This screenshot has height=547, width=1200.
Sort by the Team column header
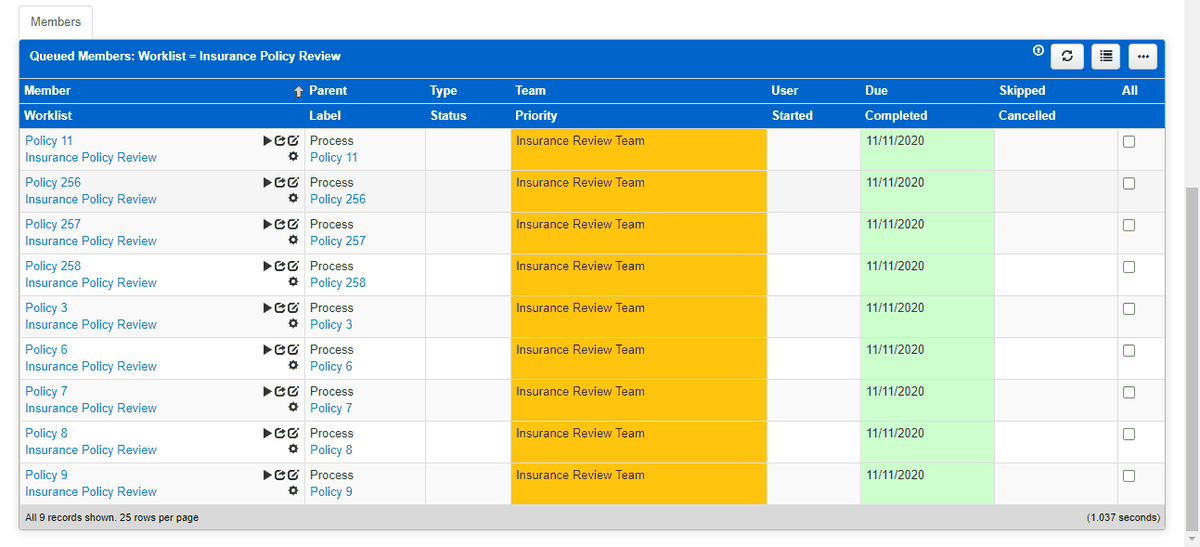[530, 90]
